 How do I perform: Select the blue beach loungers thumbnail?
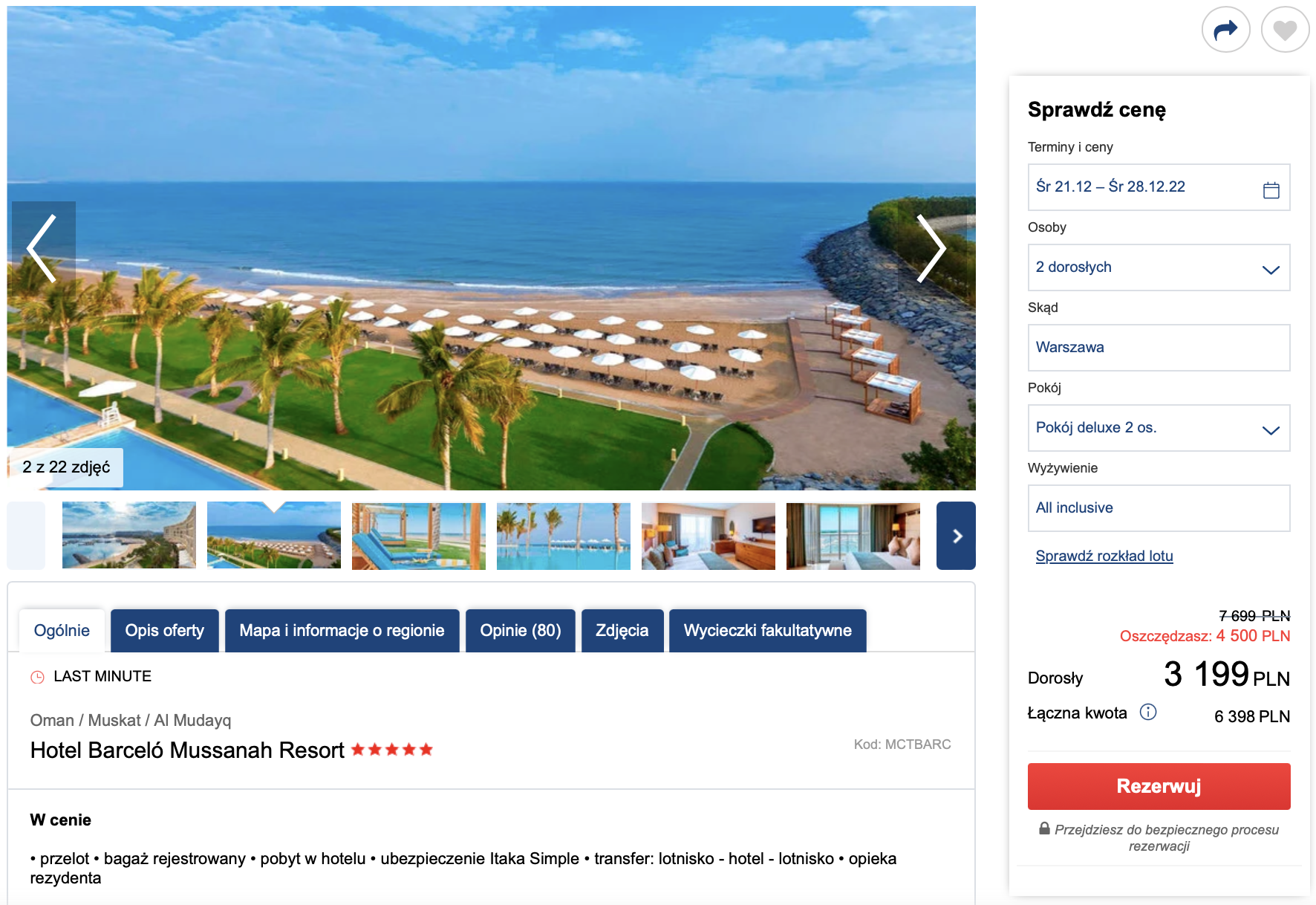419,536
